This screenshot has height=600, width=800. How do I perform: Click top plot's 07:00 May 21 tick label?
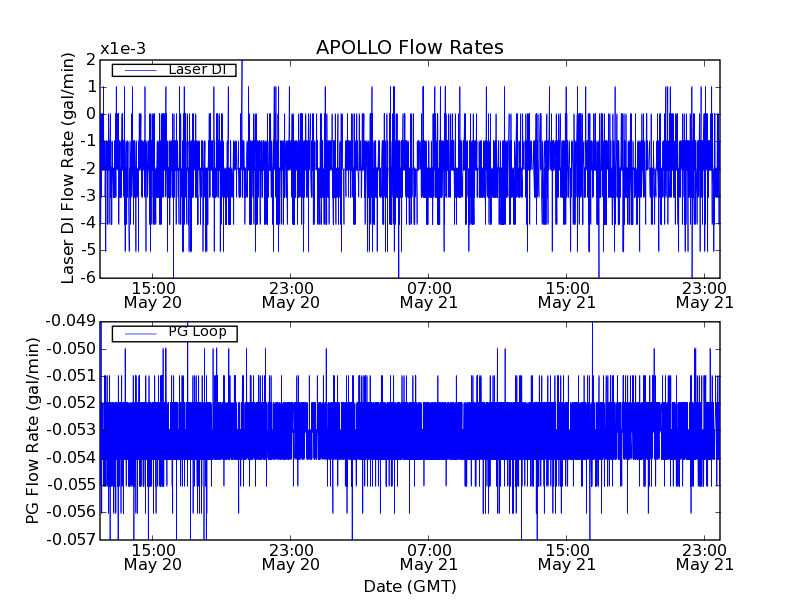[x=428, y=294]
